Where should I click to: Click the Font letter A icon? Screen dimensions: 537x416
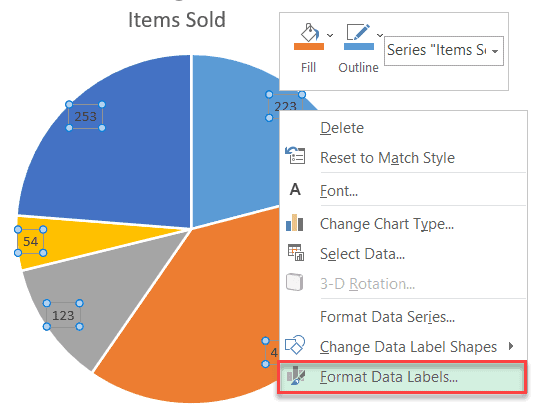click(295, 189)
